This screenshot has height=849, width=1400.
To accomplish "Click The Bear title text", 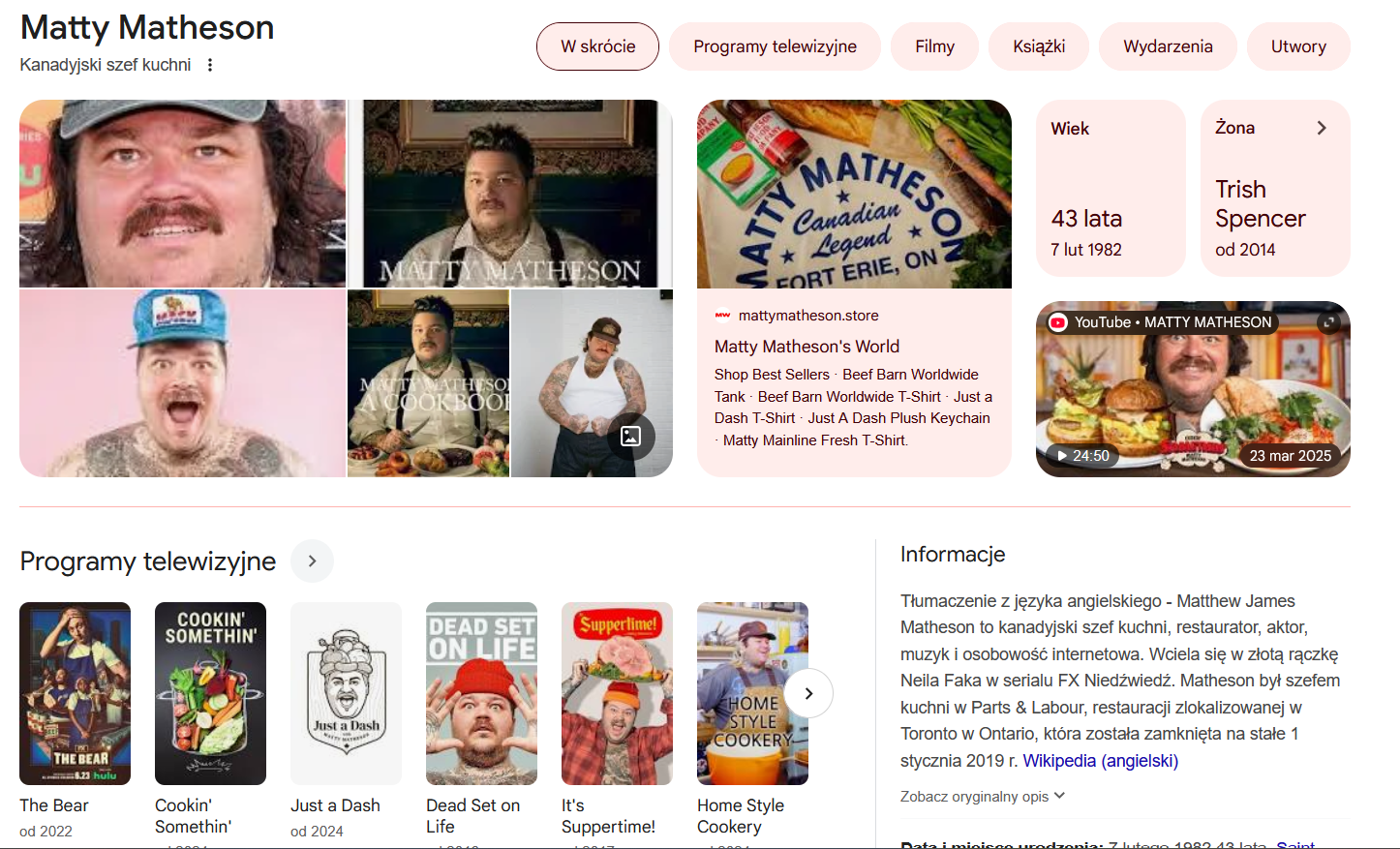I will 54,805.
